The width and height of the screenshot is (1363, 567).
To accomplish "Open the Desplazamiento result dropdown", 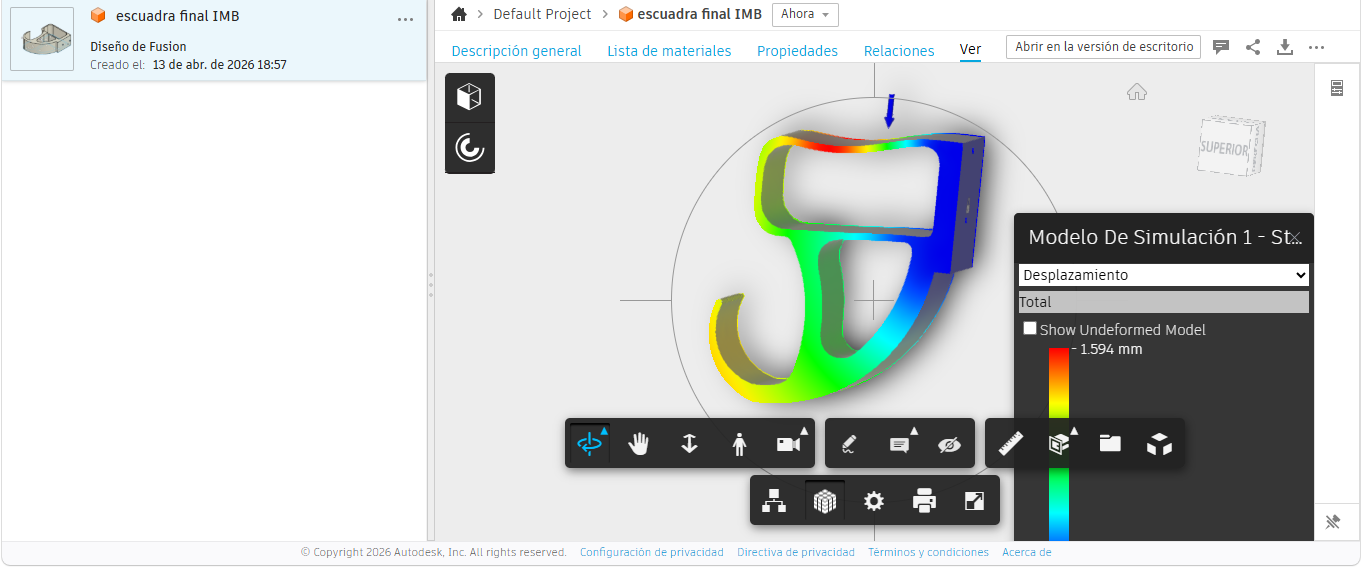I will pyautogui.click(x=1163, y=275).
